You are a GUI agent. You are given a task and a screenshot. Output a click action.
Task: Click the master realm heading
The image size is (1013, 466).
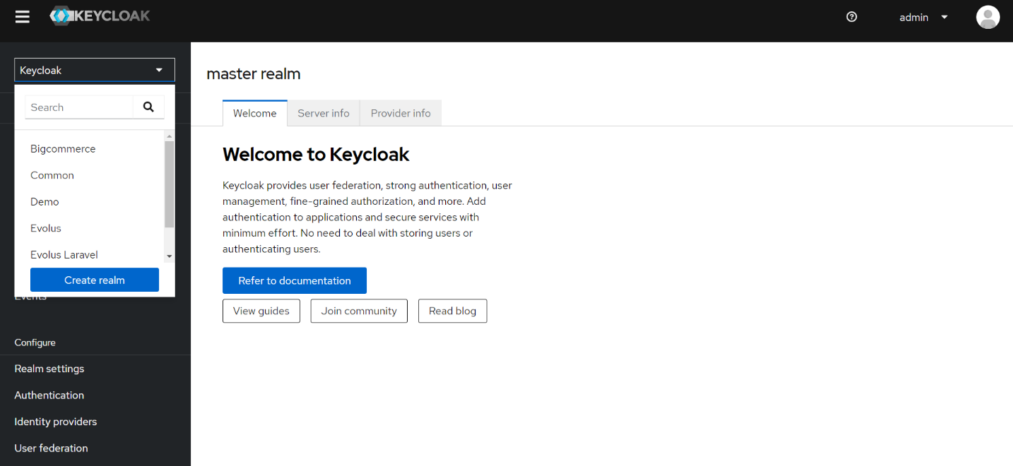point(253,74)
